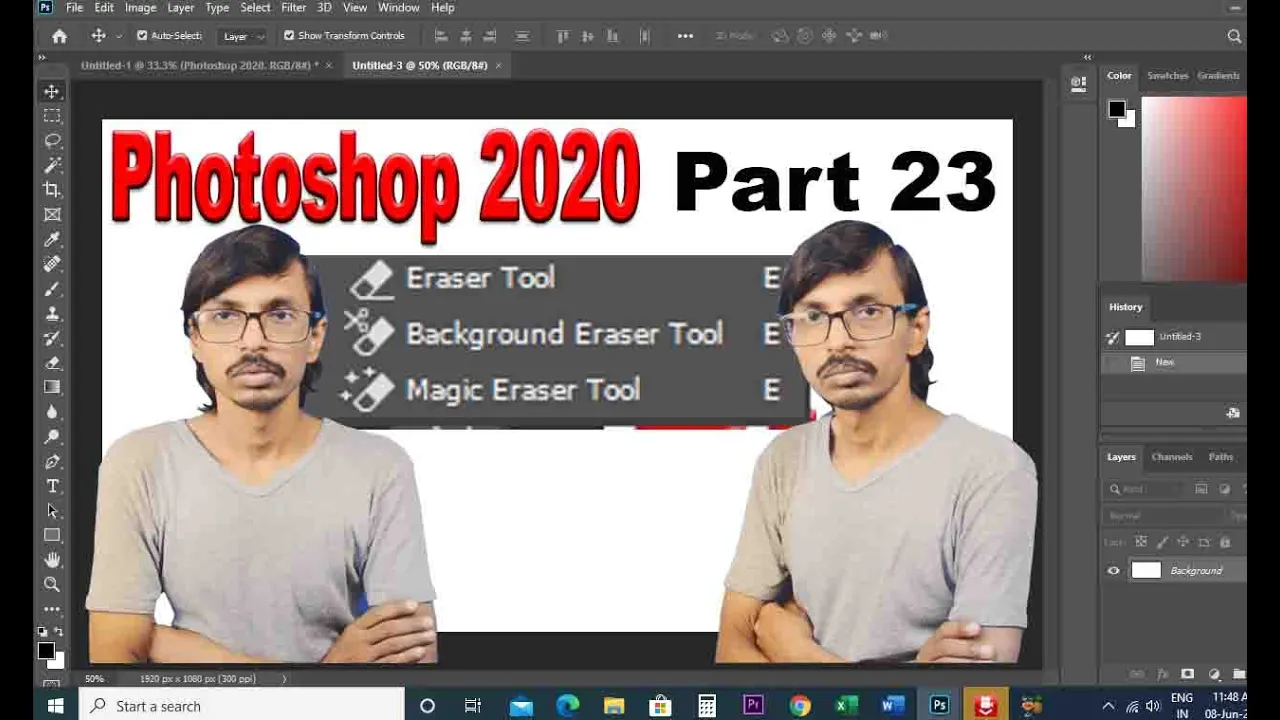Screen dimensions: 1280x720
Task: Open the File menu
Action: click(x=74, y=8)
